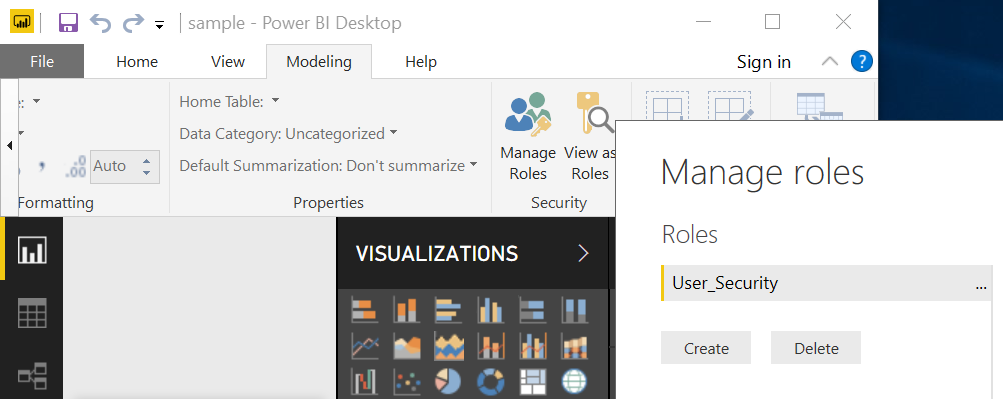Click Delete in Manage roles

(x=816, y=348)
